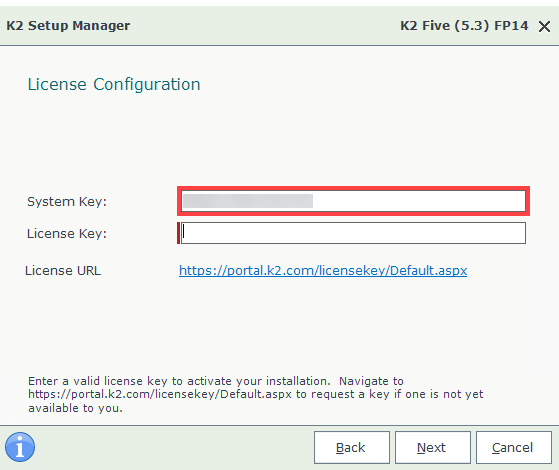Viewport: 559px width, 470px height.
Task: Focus the System Key input field
Action: (x=353, y=201)
